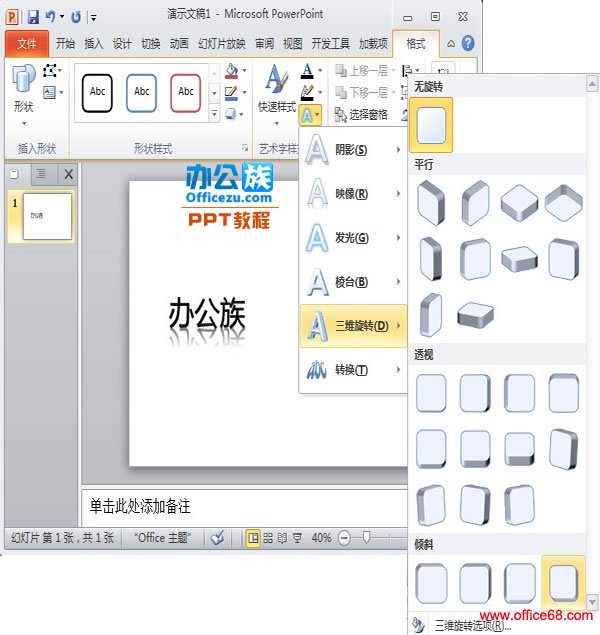Screen dimensions: 600x635
Task: Click the spell check status icon
Action: [217, 538]
